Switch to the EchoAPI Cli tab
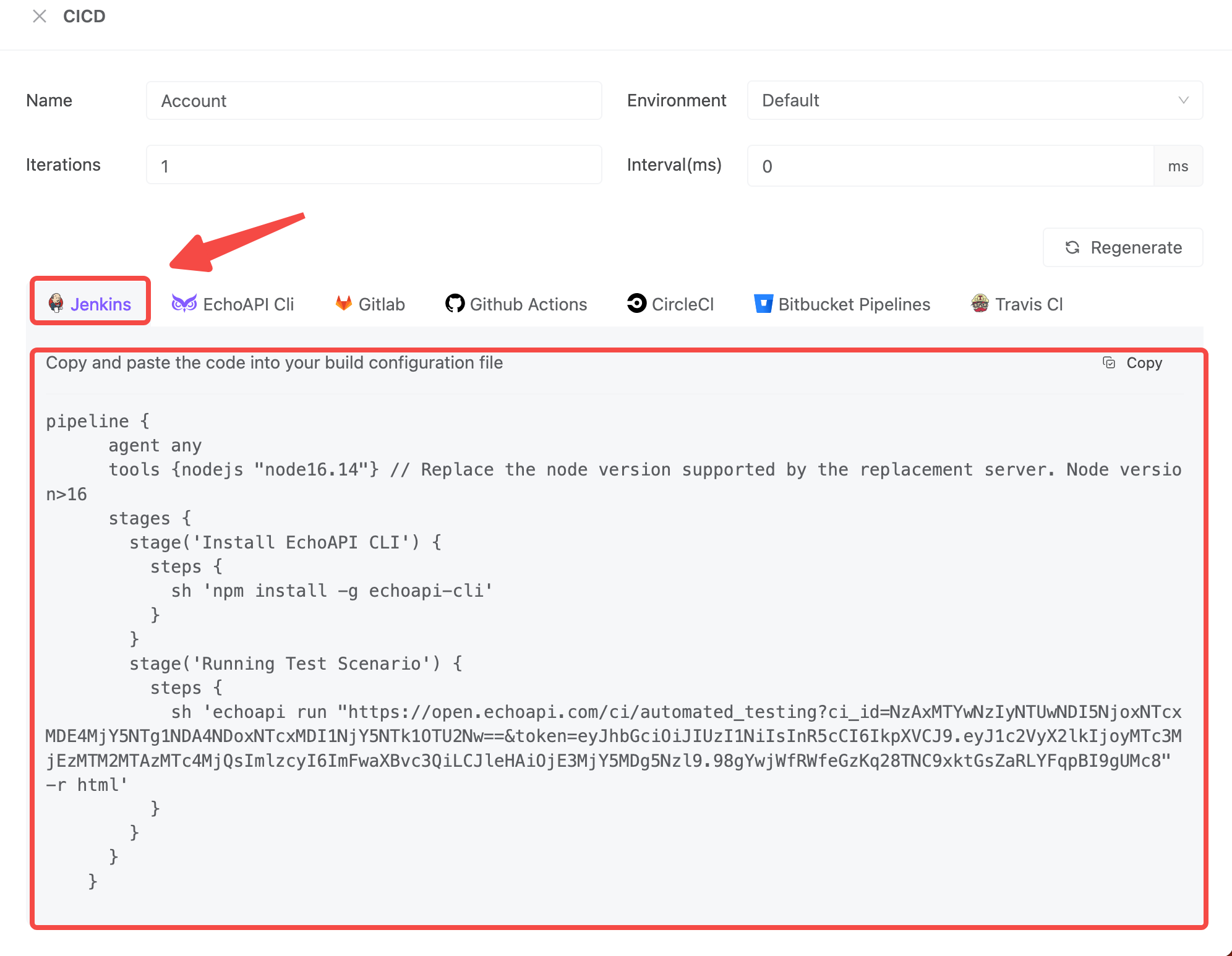Image resolution: width=1232 pixels, height=956 pixels. coord(233,304)
